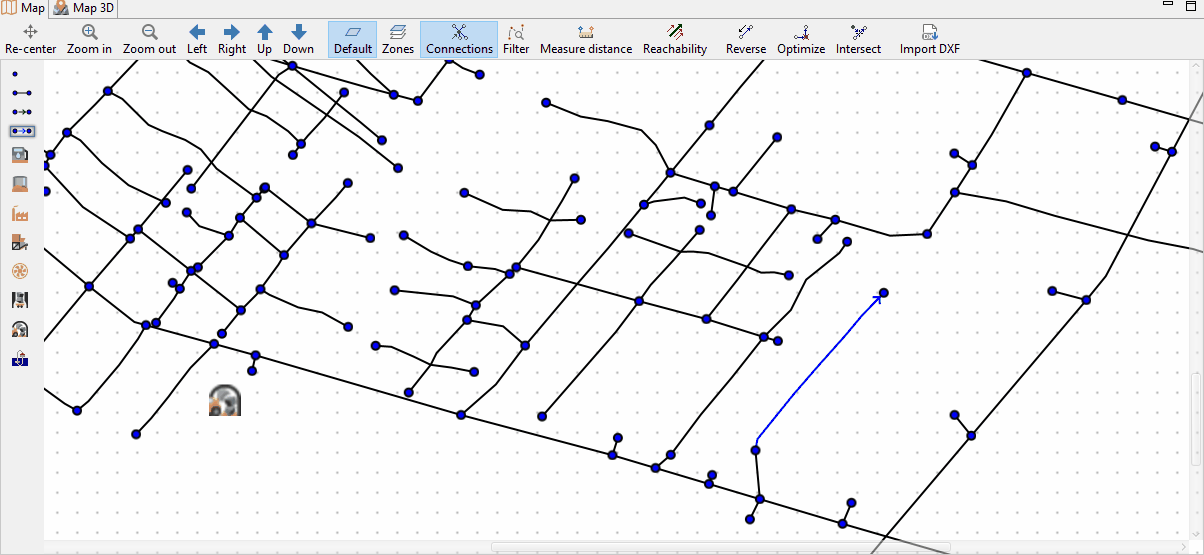1204x555 pixels.
Task: Select the single point tool in sidebar
Action: coord(15,74)
